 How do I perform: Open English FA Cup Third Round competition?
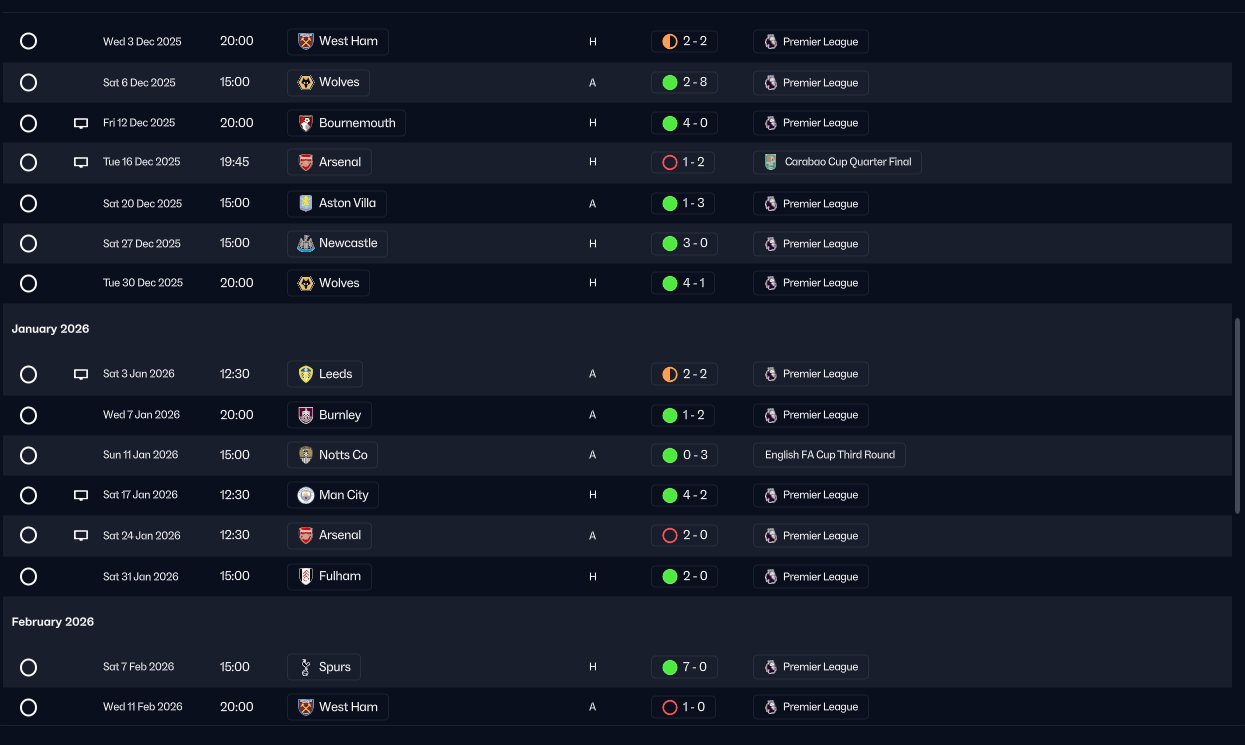830,455
